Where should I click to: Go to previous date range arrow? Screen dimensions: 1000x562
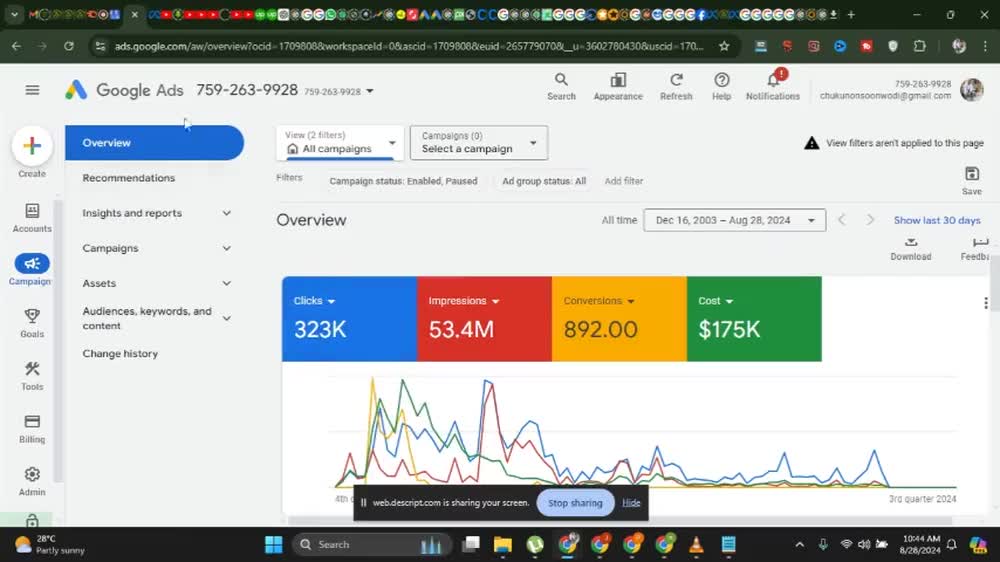(842, 220)
